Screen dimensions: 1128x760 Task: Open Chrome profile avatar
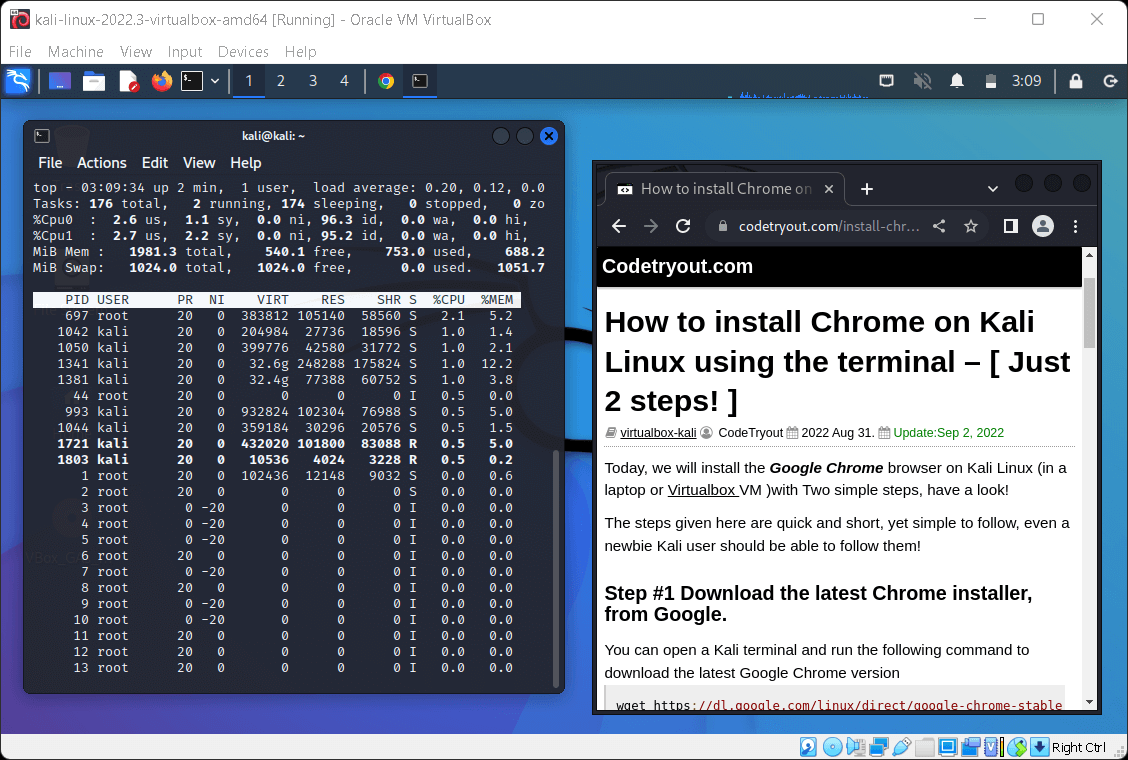[x=1043, y=226]
